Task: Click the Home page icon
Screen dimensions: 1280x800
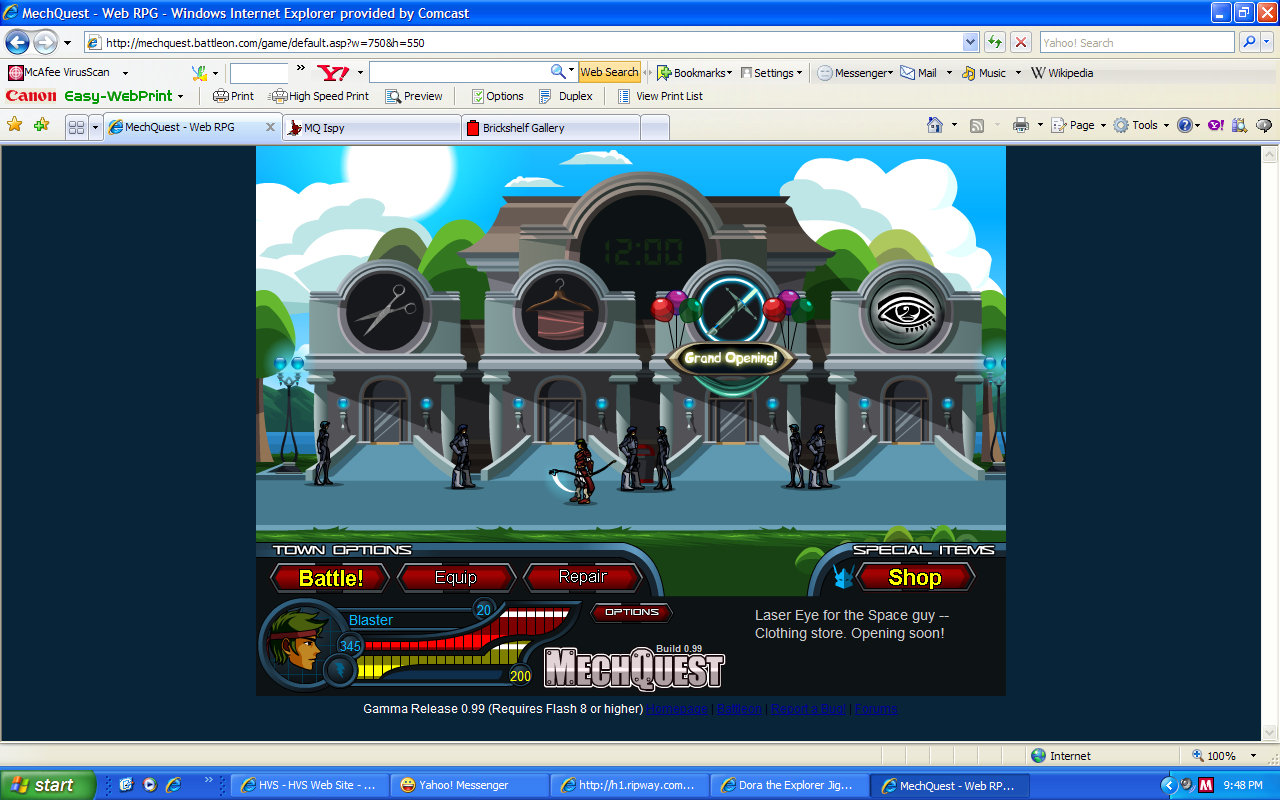Action: [935, 126]
